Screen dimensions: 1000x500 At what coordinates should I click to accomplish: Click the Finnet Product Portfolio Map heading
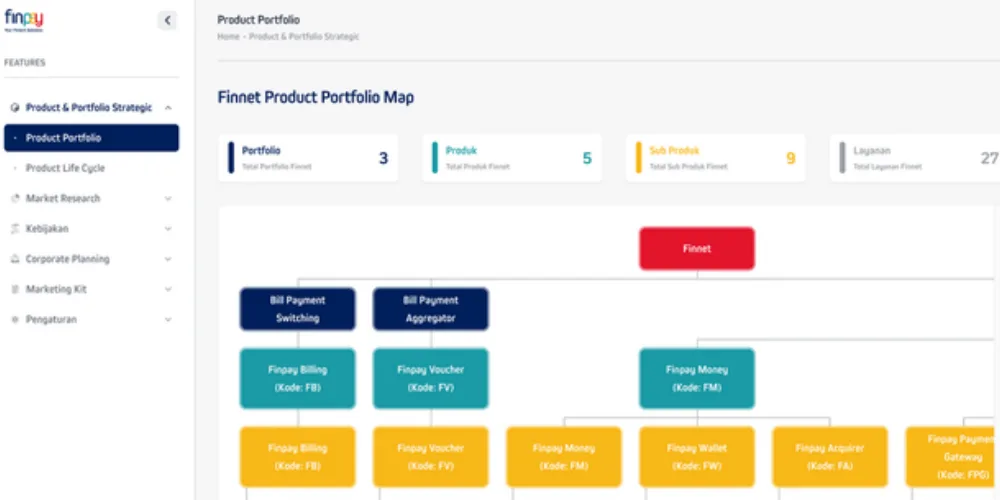(x=316, y=98)
